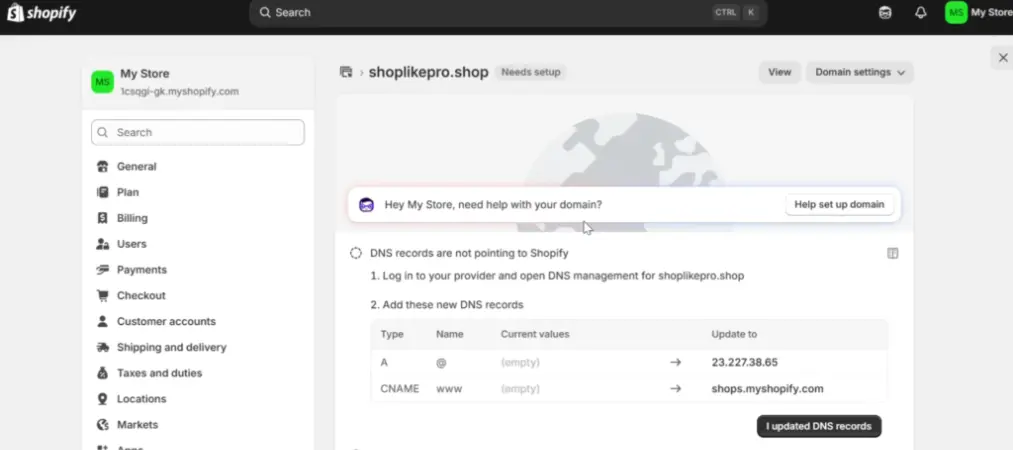Click the 23.227.38.65 IP value
This screenshot has height=450, width=1013.
point(744,363)
